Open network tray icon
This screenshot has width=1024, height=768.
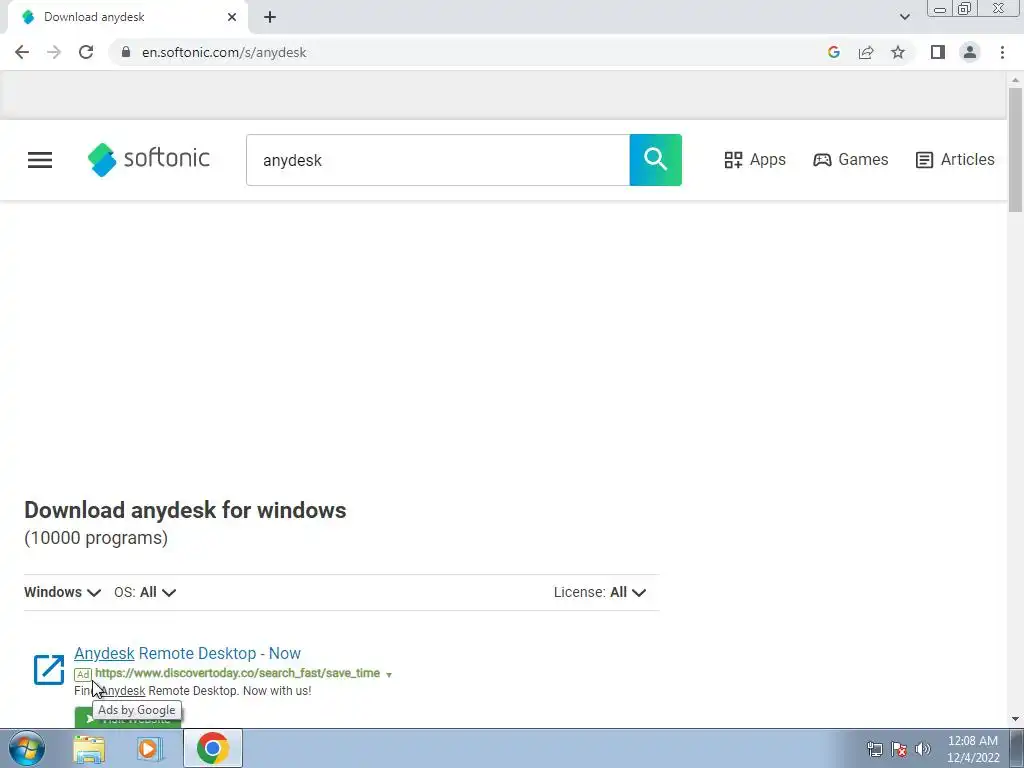tap(874, 749)
